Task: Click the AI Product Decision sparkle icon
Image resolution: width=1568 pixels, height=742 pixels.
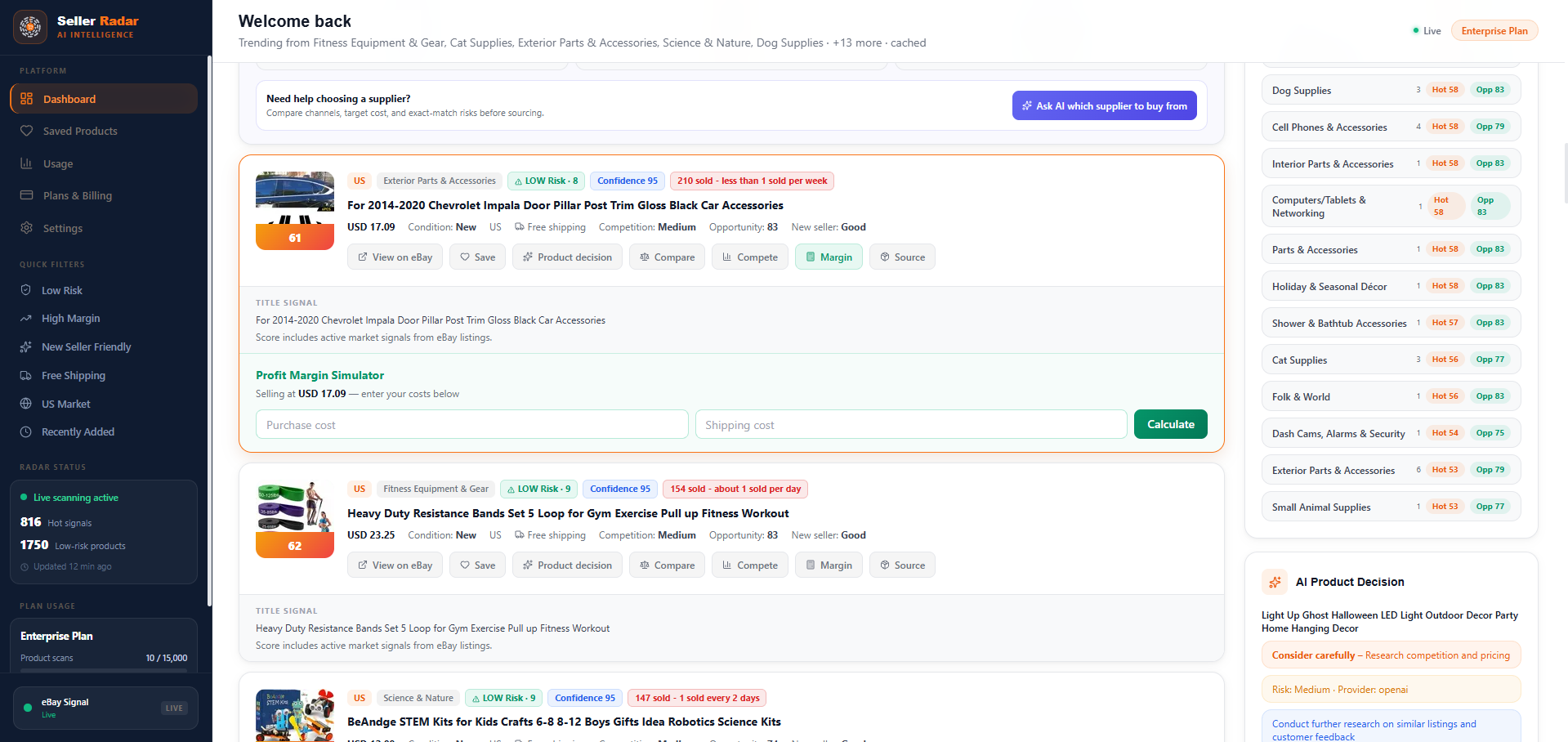Action: [1275, 582]
